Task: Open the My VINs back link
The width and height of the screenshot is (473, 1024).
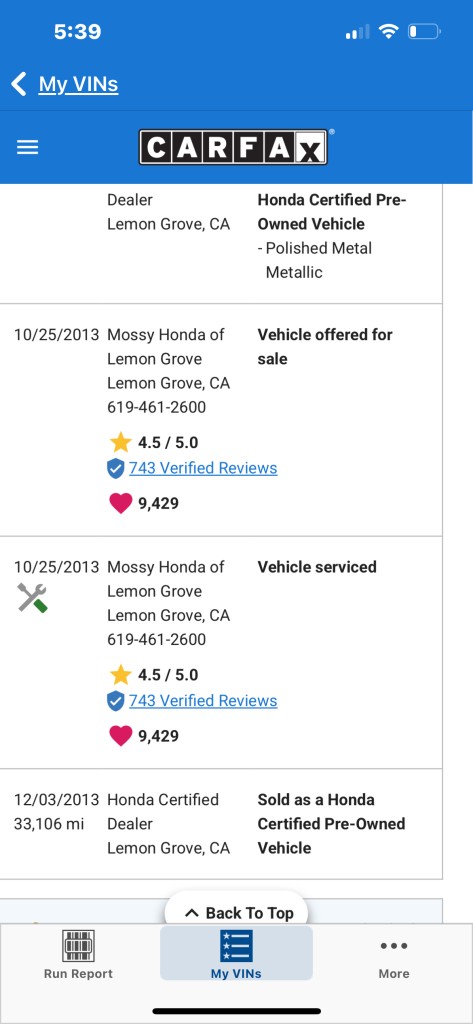Action: [78, 84]
